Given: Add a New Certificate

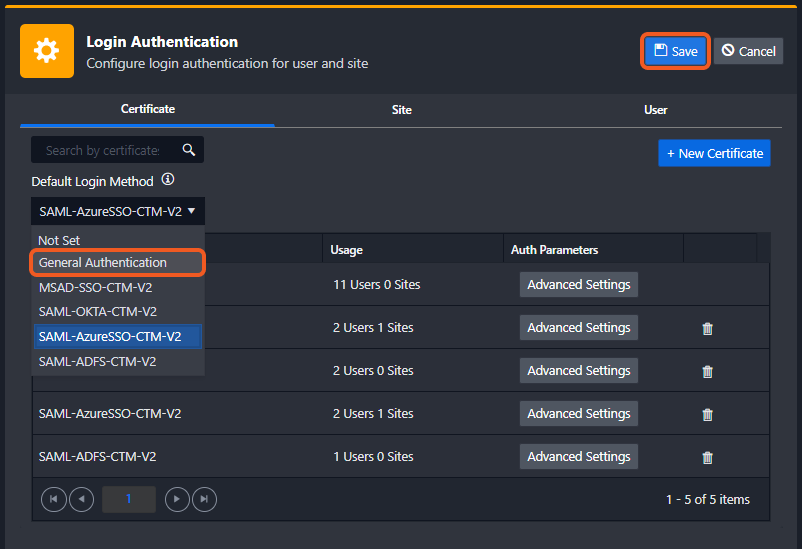Looking at the screenshot, I should 714,153.
